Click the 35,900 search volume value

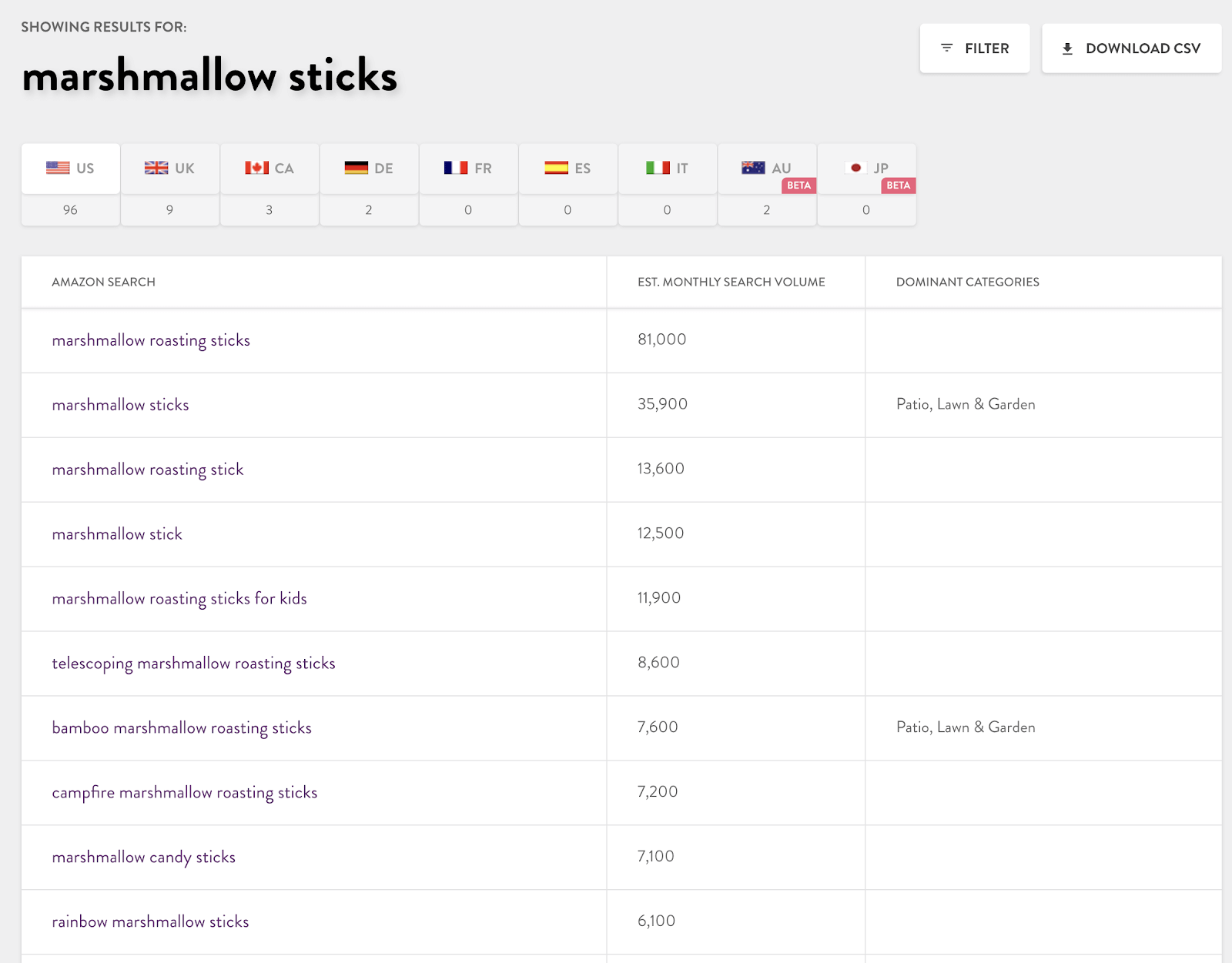coord(662,404)
